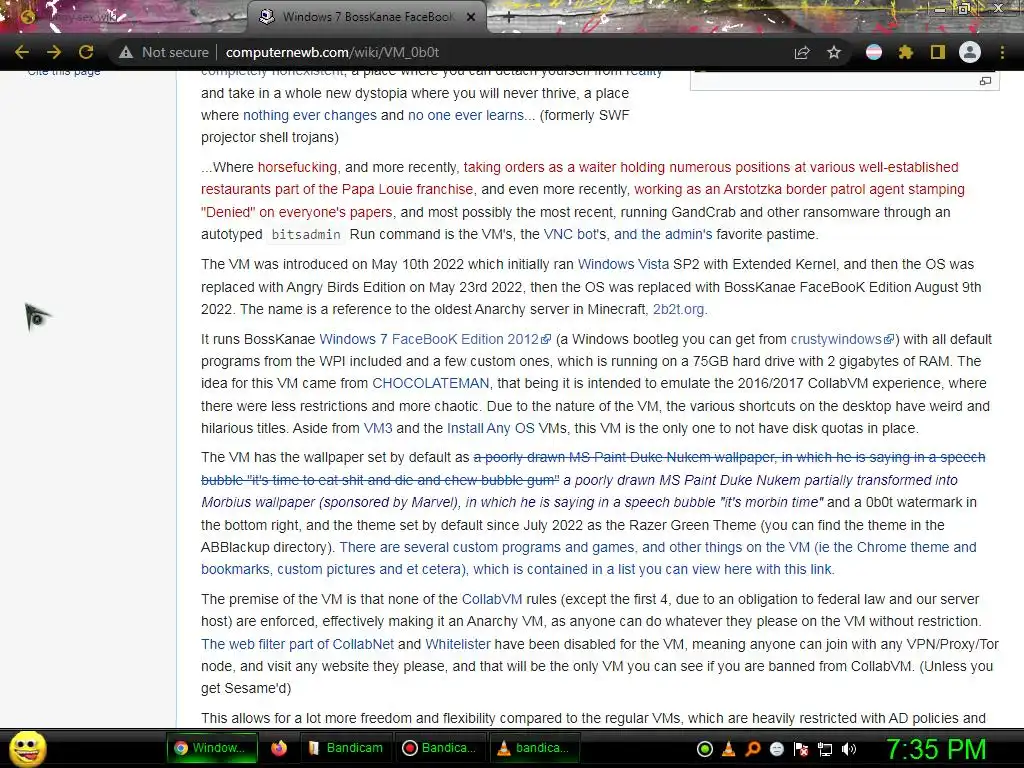Open 'The web filter part of CollabNet' link
This screenshot has height=768, width=1024.
click(x=297, y=645)
